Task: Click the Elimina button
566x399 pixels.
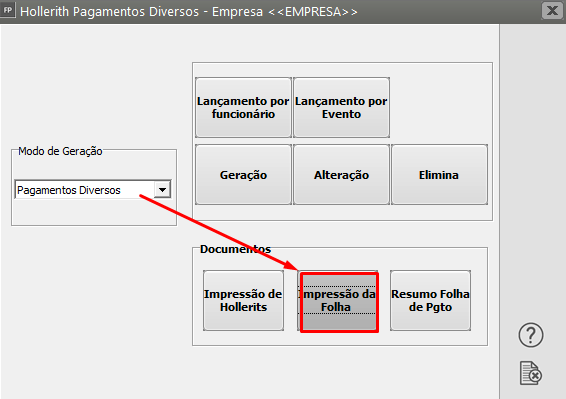Action: (439, 175)
